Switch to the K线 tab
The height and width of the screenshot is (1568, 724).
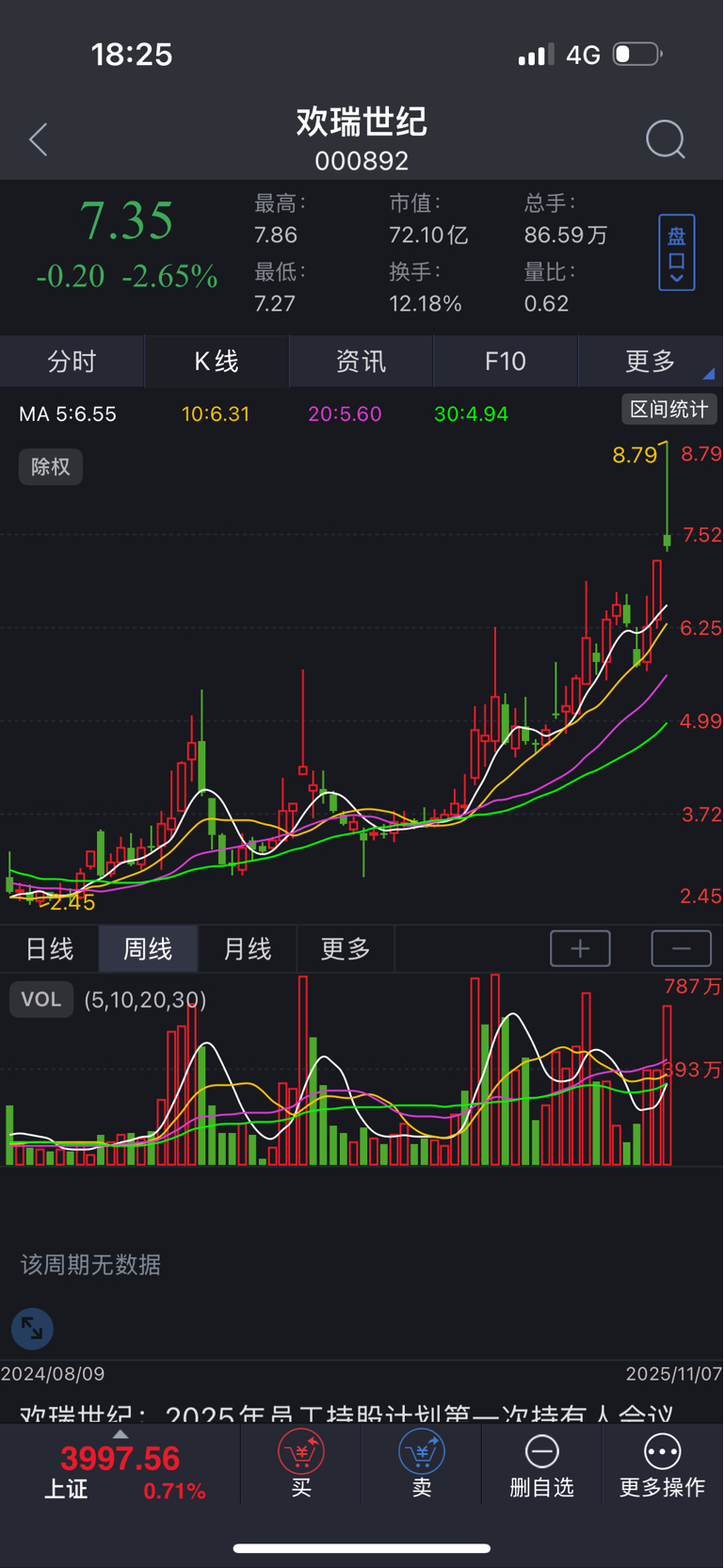click(x=217, y=362)
